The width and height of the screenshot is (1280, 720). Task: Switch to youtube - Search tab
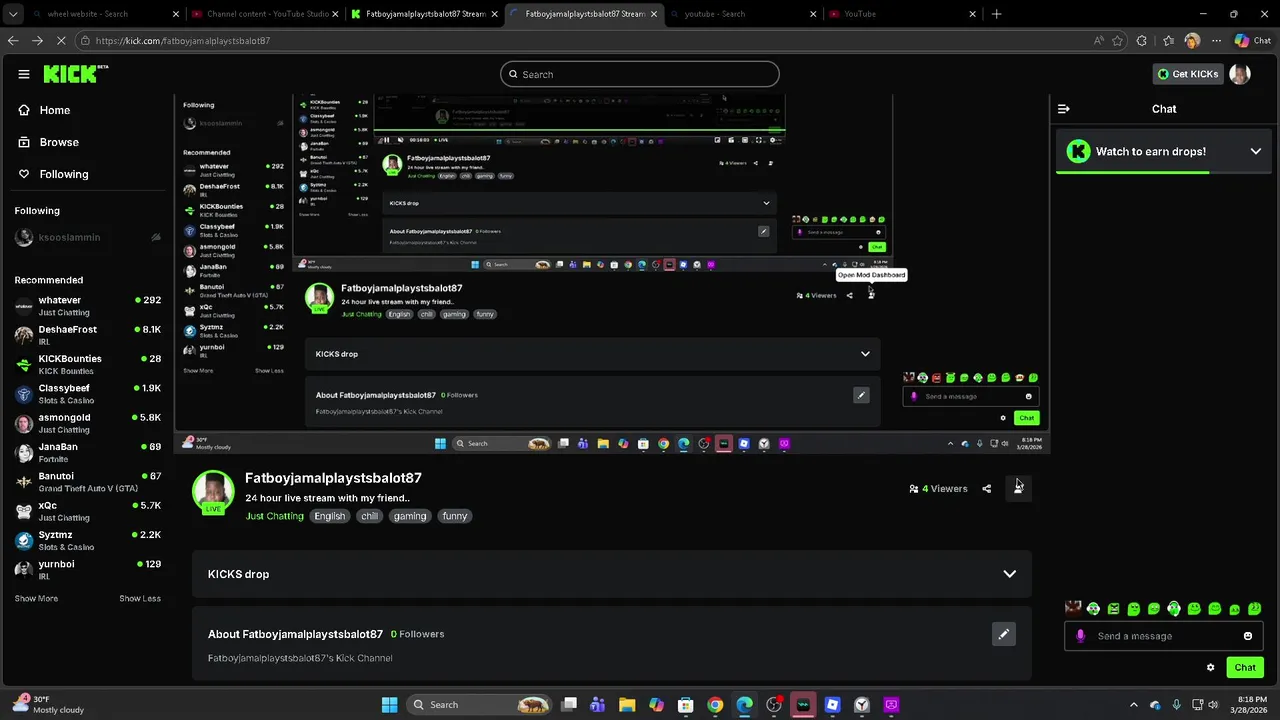click(742, 14)
